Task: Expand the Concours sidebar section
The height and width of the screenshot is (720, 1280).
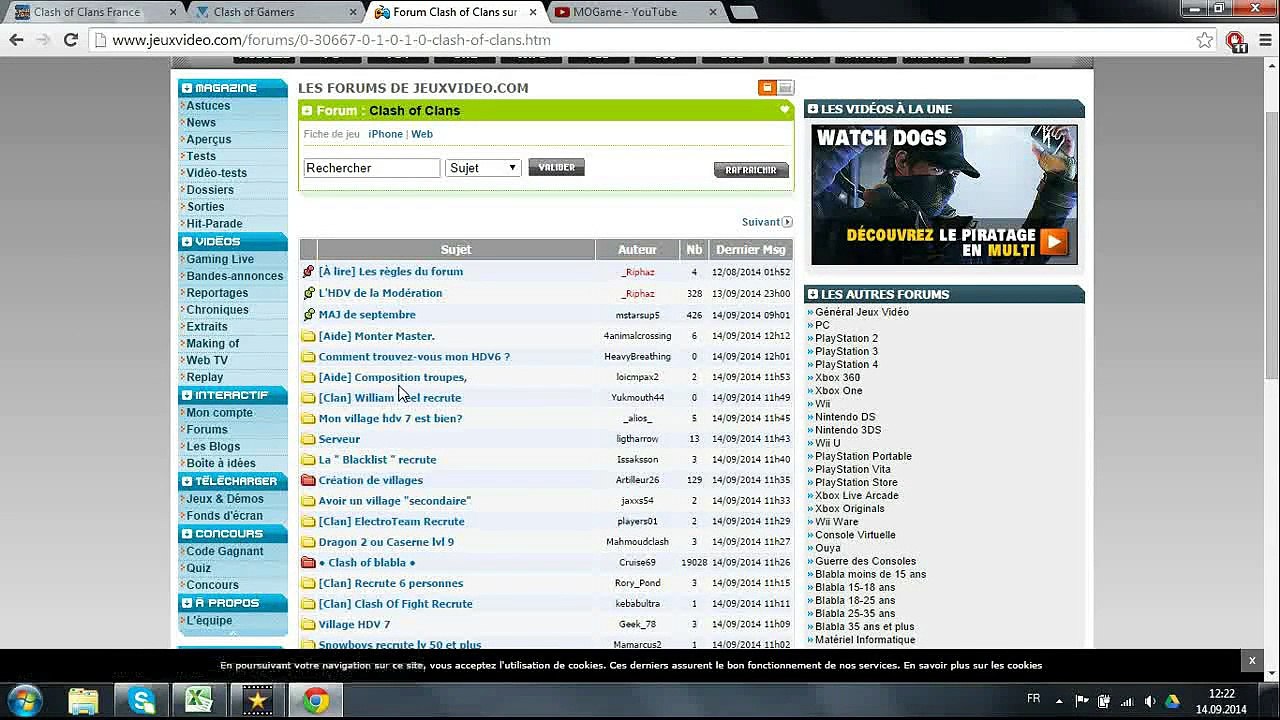Action: click(x=187, y=534)
